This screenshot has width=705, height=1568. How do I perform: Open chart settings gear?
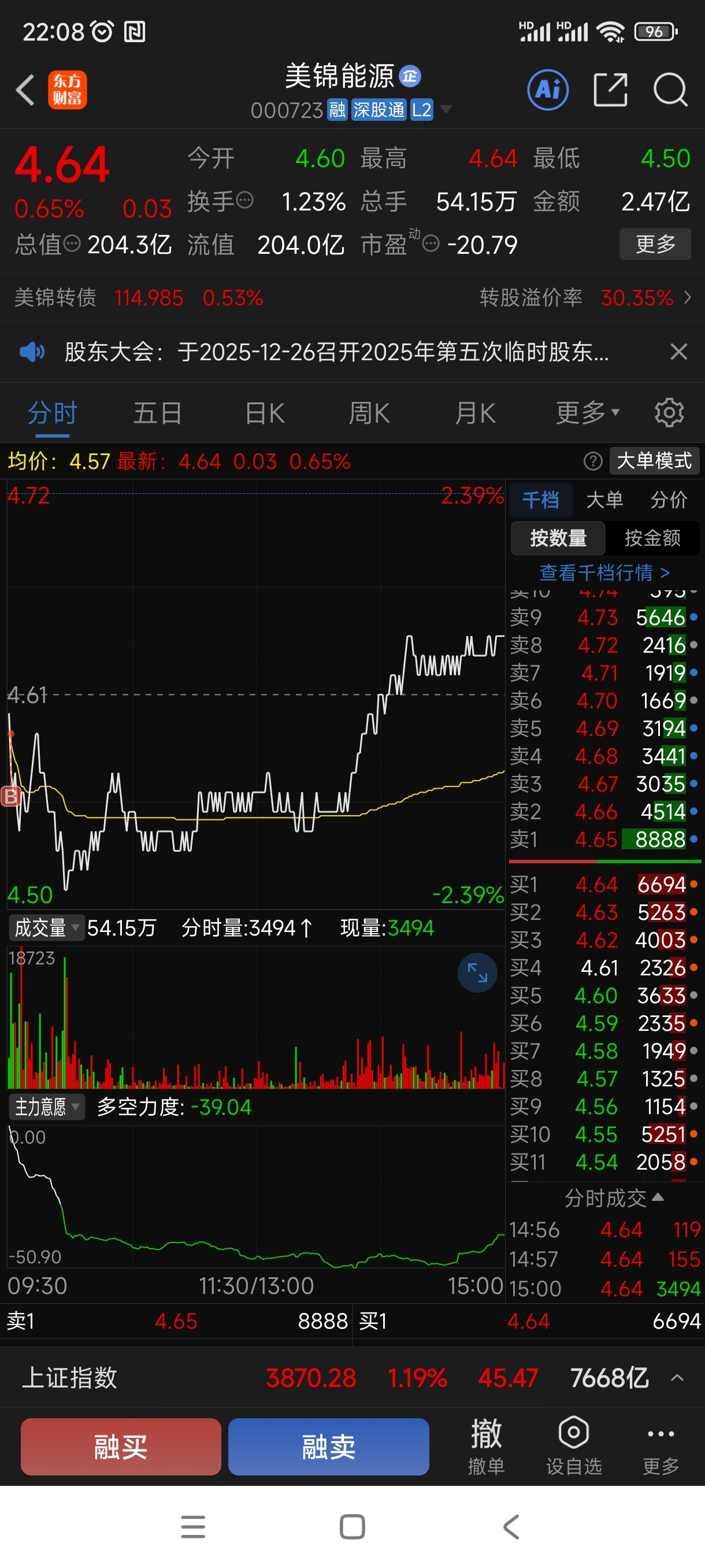(669, 413)
